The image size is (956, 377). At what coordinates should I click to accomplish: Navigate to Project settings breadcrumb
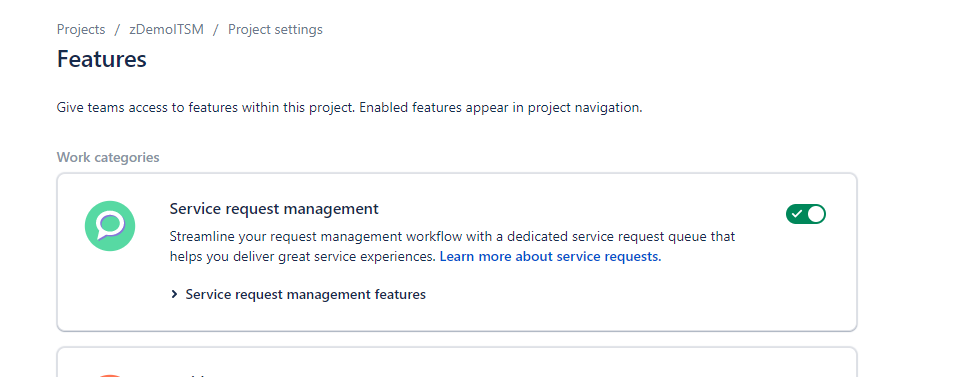tap(276, 29)
